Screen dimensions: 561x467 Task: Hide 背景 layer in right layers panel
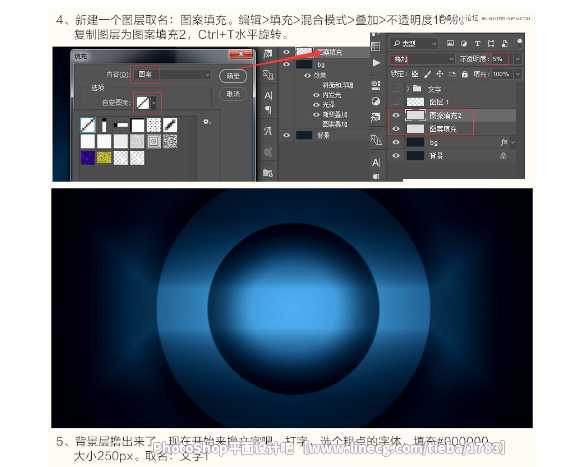pyautogui.click(x=396, y=156)
